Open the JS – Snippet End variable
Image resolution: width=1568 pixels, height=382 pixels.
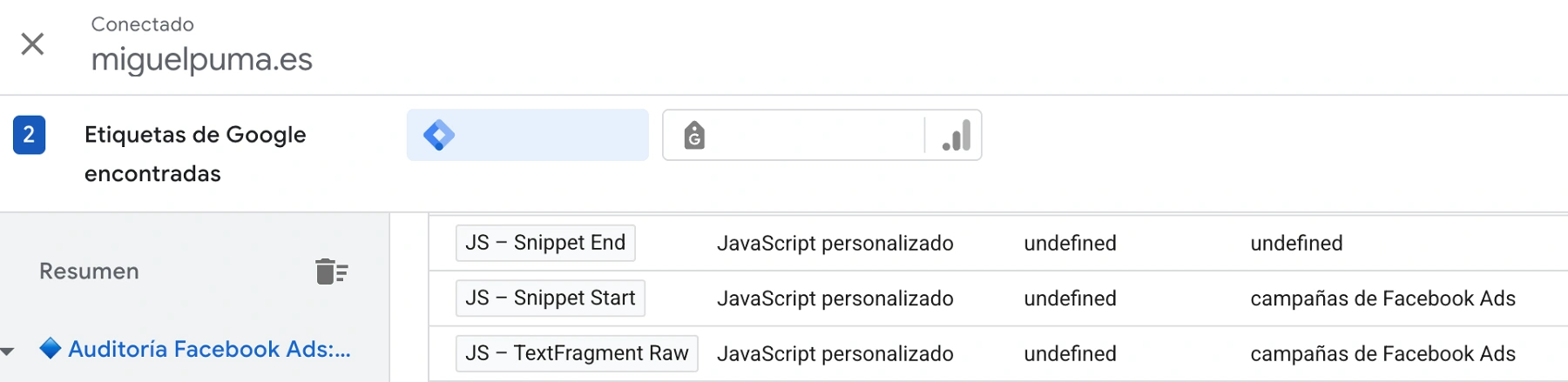pos(545,243)
